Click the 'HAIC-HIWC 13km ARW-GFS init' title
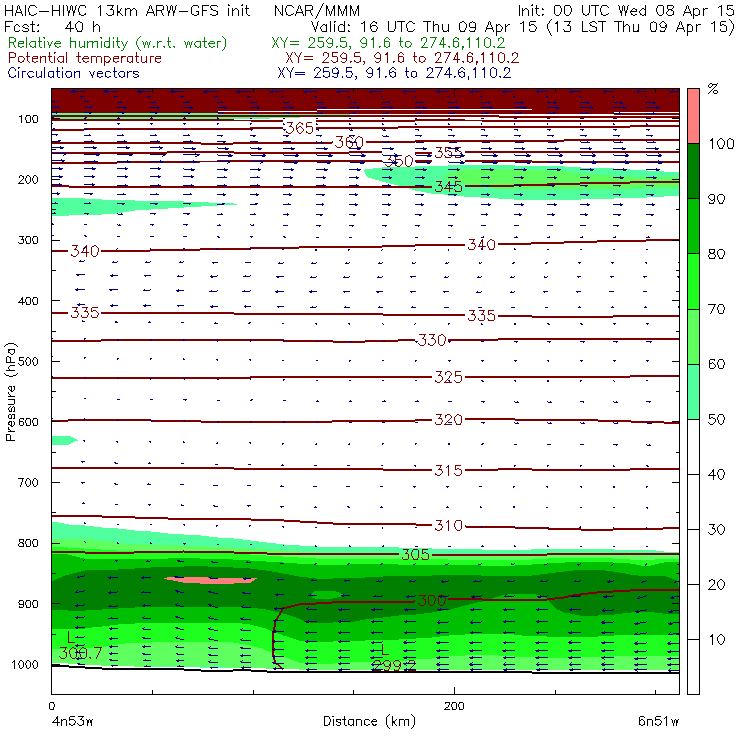This screenshot has width=740, height=740. pos(127,11)
